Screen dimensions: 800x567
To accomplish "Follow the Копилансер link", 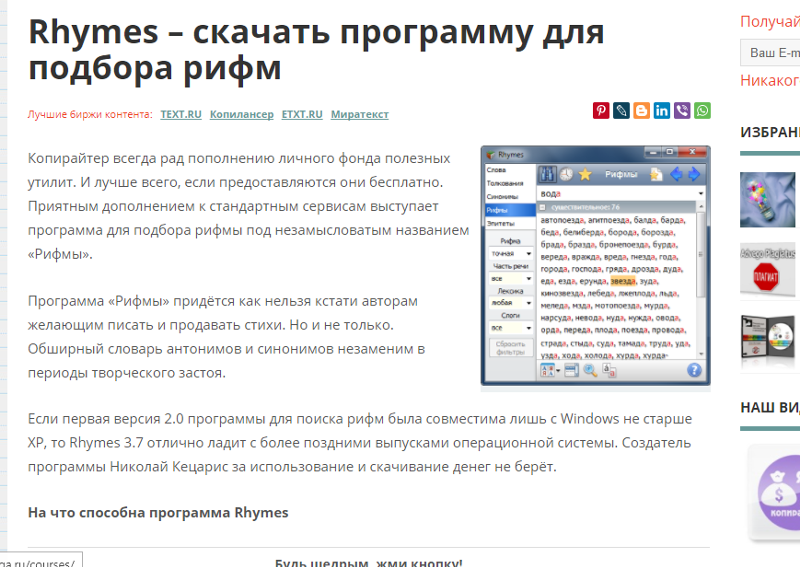I will [241, 115].
